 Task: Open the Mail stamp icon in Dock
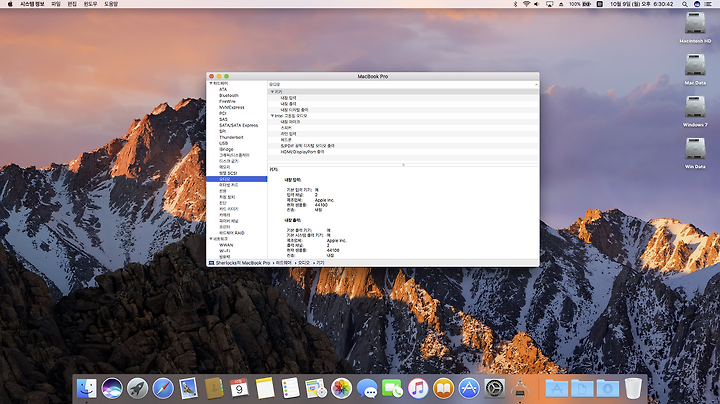188,388
